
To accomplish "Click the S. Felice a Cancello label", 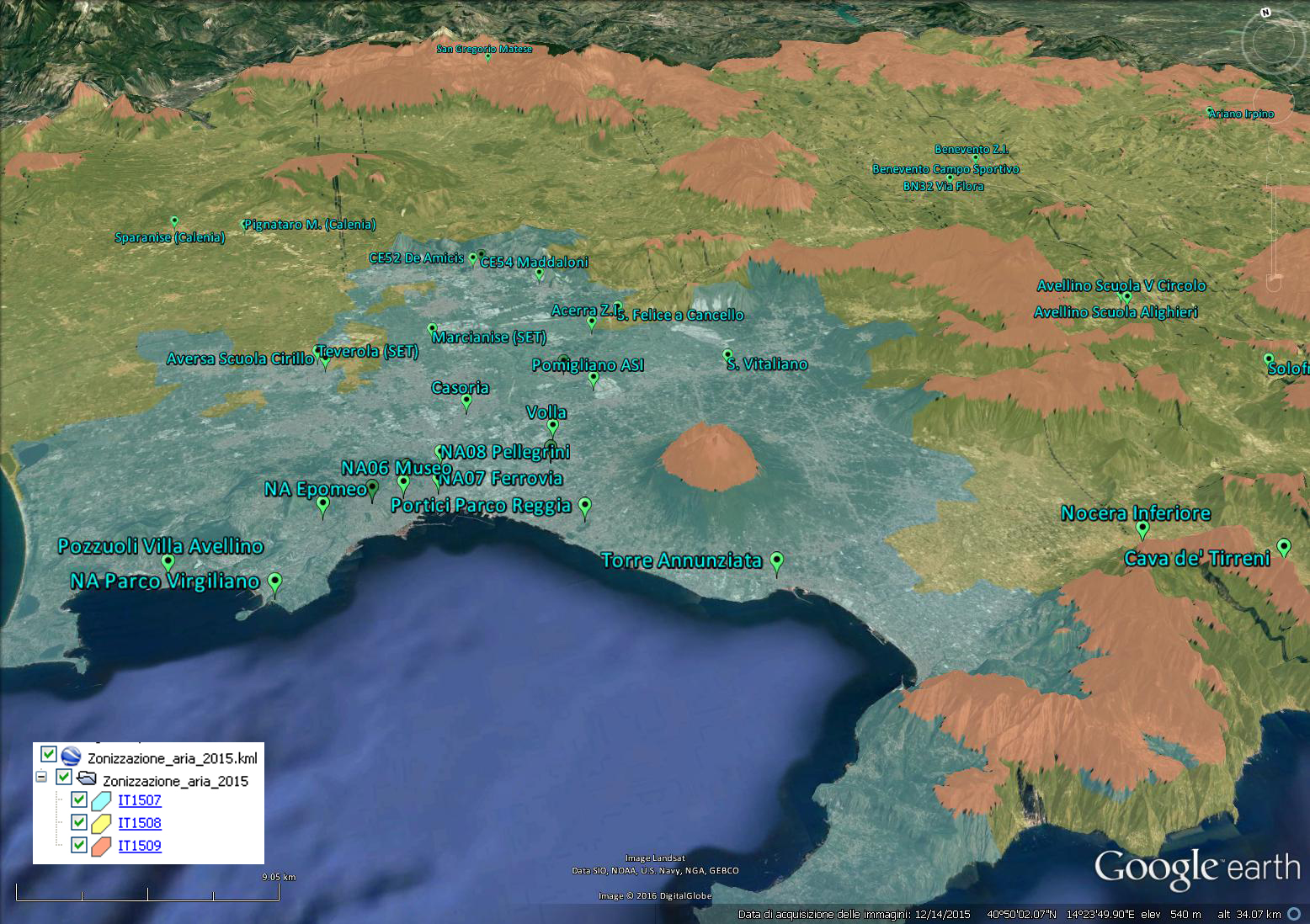I will [680, 315].
